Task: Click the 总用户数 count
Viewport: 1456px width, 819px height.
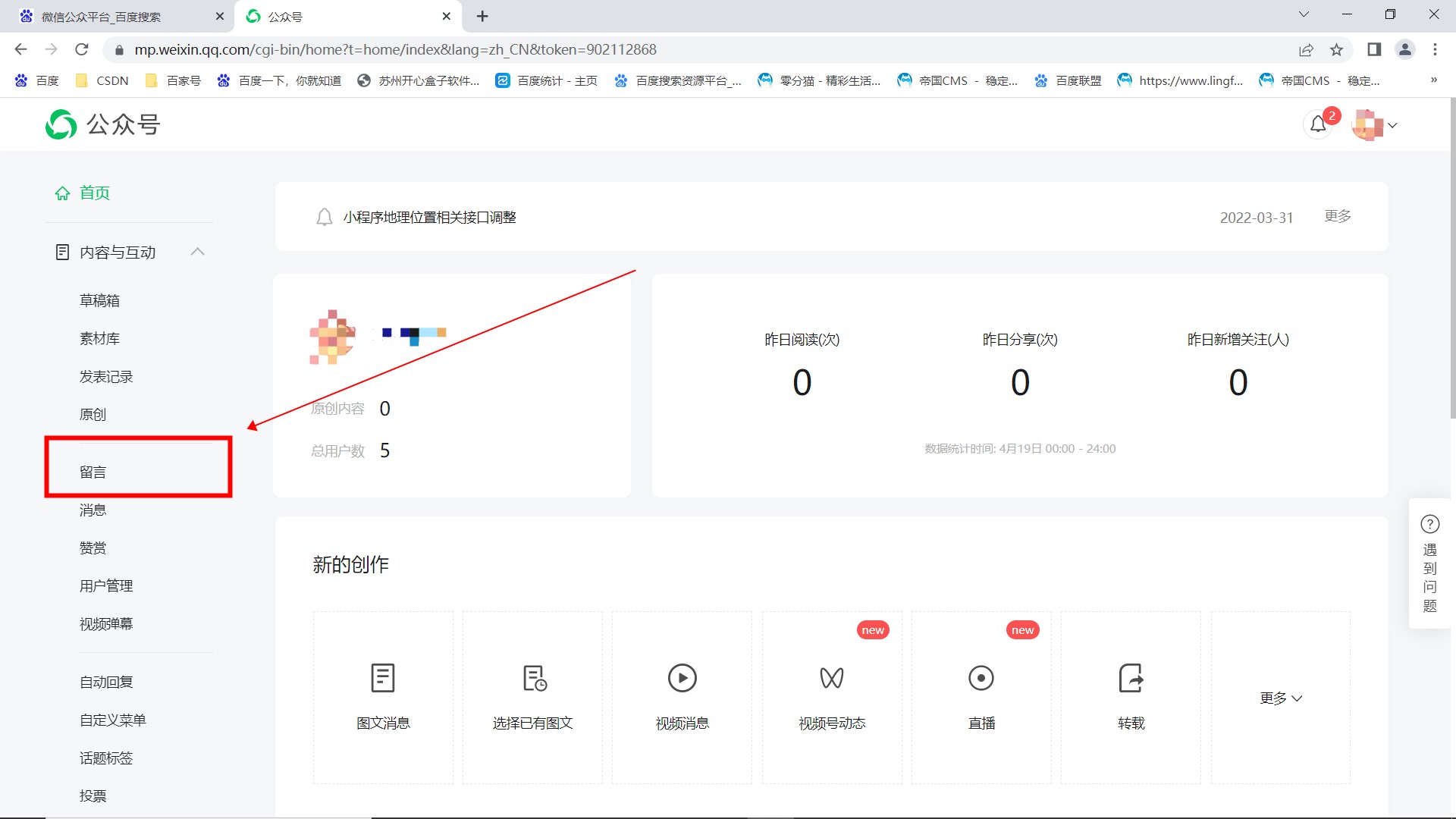Action: 384,450
